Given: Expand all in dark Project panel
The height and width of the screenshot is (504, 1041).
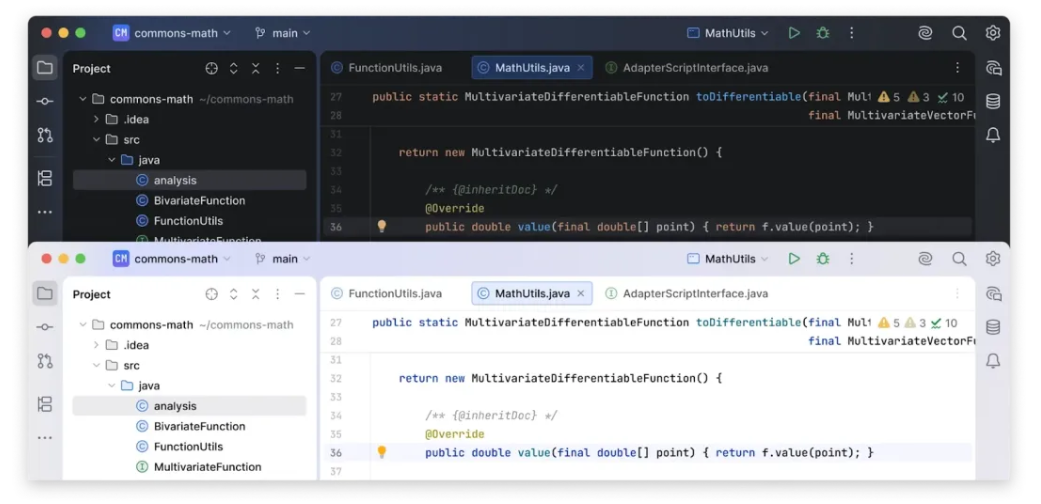Looking at the screenshot, I should pos(234,68).
